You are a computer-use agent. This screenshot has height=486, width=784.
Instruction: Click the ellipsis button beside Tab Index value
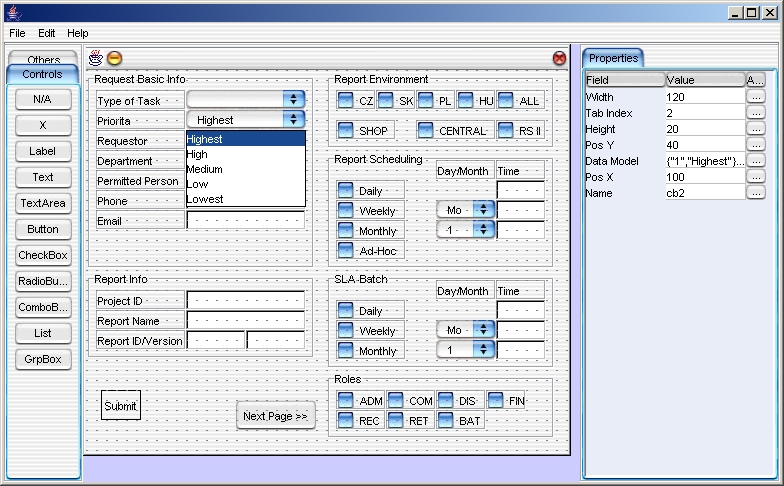pyautogui.click(x=755, y=113)
